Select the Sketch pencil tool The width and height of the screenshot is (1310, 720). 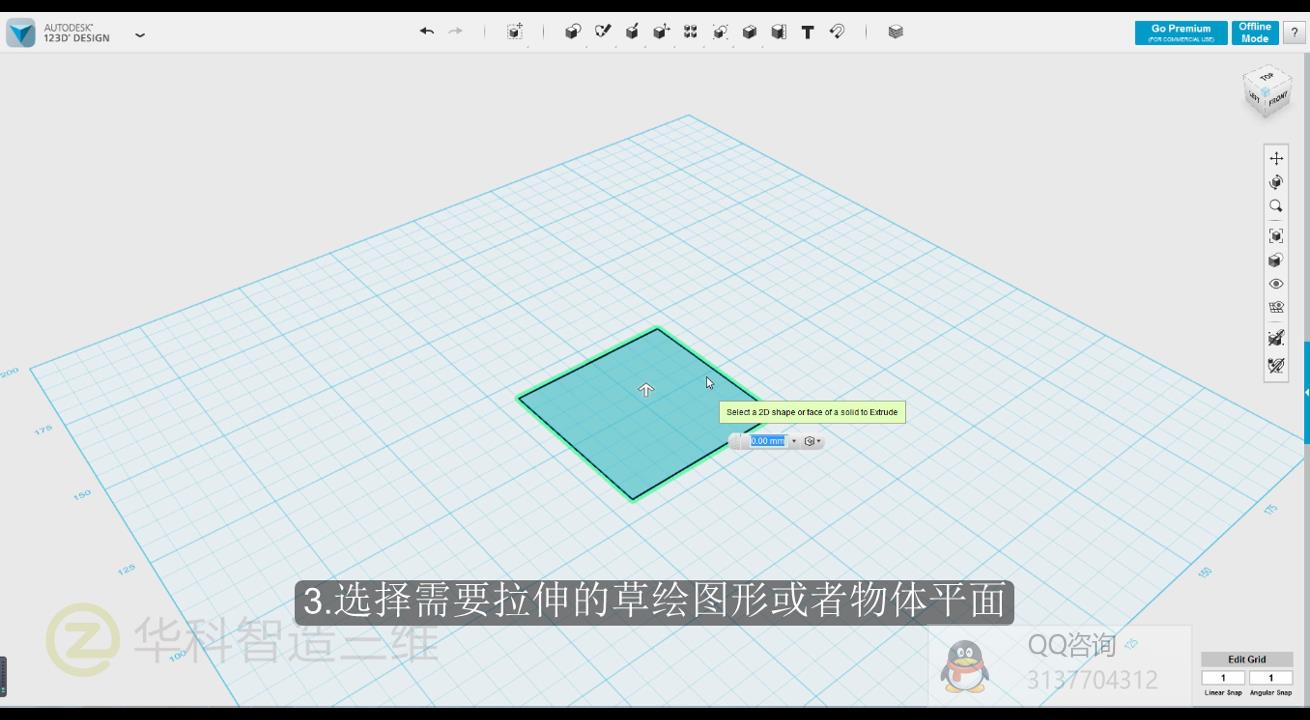click(603, 32)
